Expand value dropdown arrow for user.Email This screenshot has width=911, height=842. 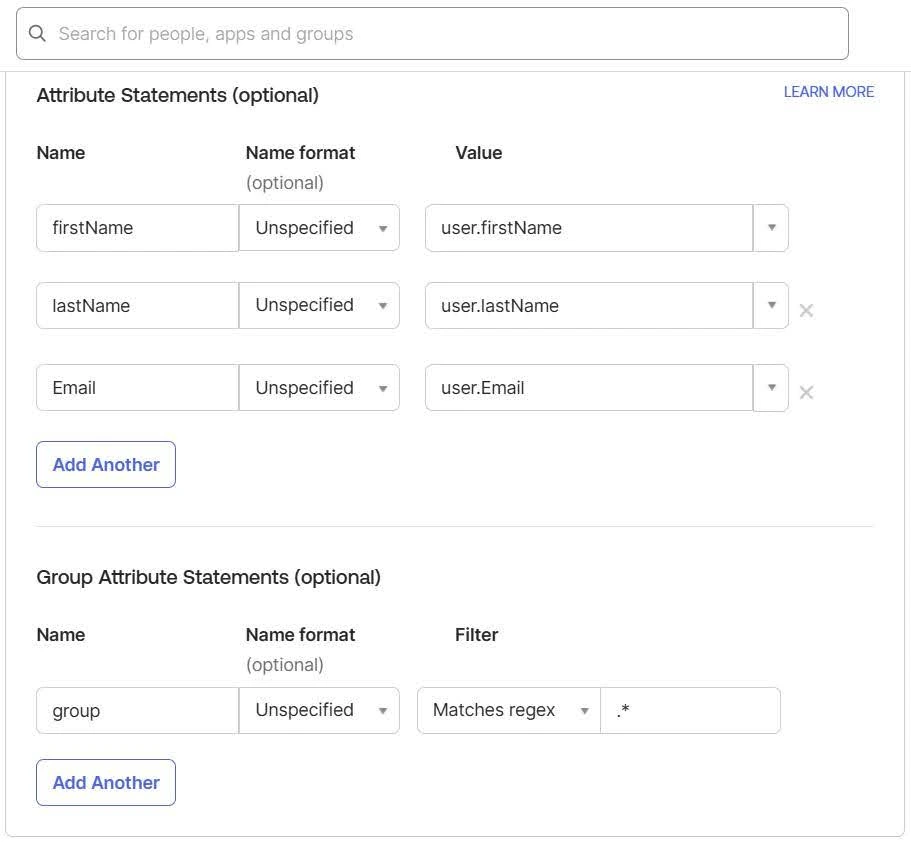tap(771, 388)
